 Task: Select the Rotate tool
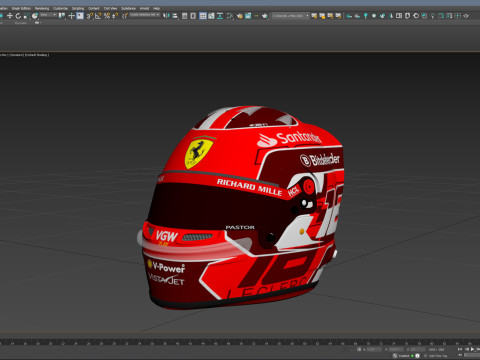click(18, 16)
